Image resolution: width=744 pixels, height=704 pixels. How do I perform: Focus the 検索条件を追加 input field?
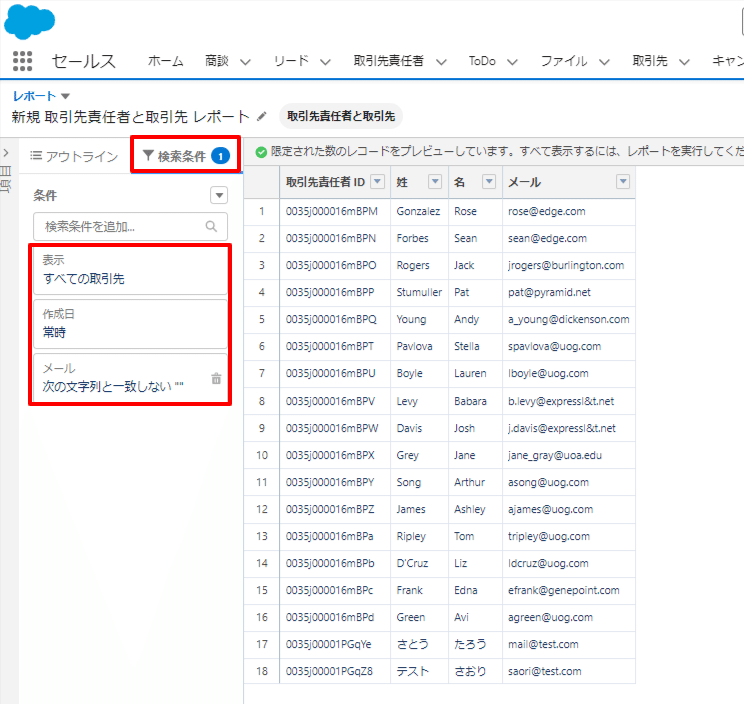(130, 226)
